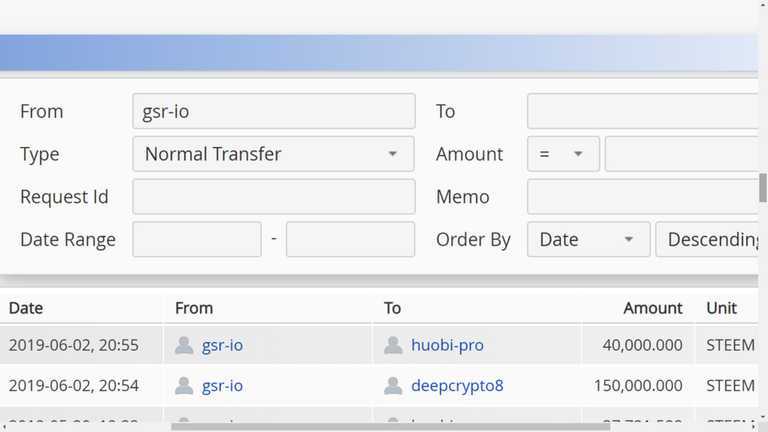
Task: Click the Amount column header
Action: pos(652,308)
